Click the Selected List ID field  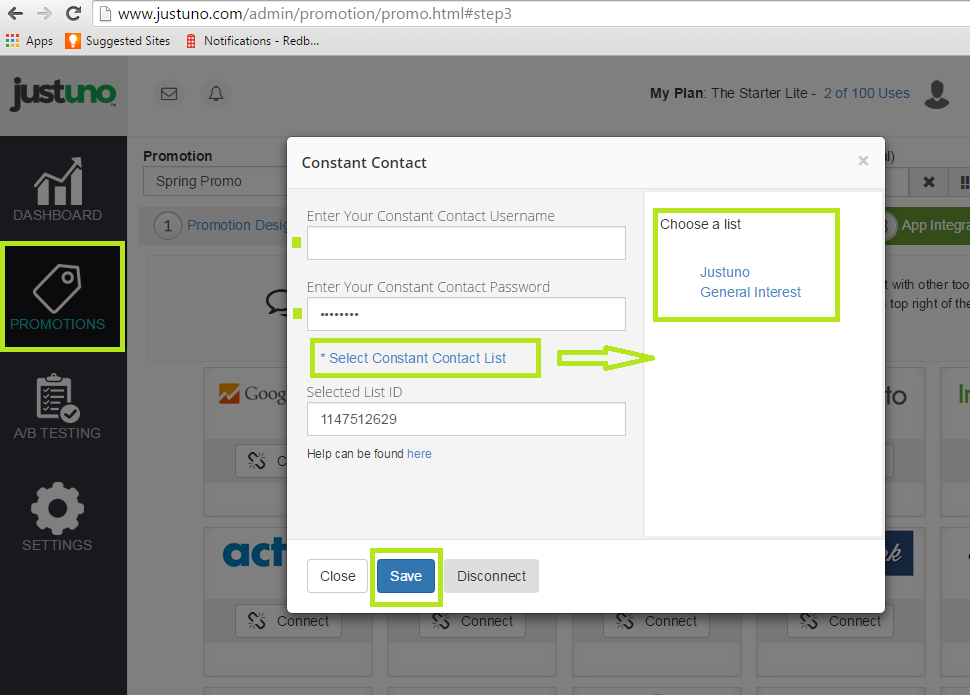(x=466, y=419)
